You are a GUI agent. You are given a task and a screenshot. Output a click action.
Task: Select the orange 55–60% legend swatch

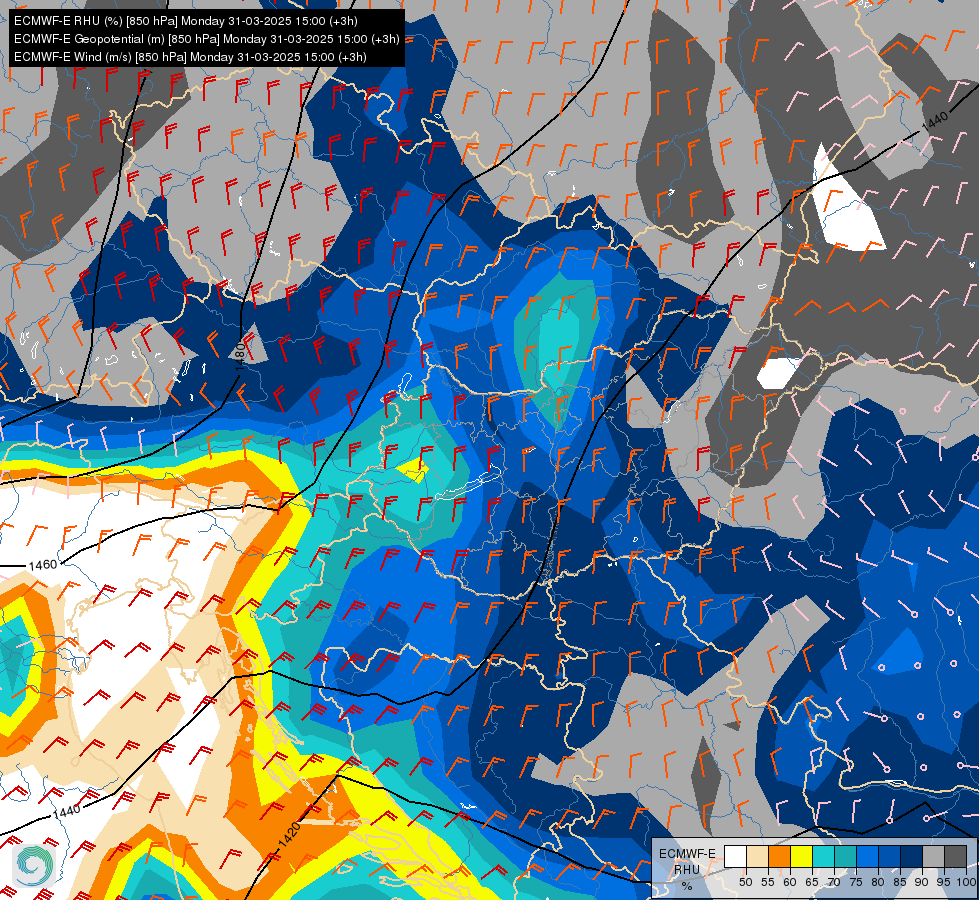779,856
